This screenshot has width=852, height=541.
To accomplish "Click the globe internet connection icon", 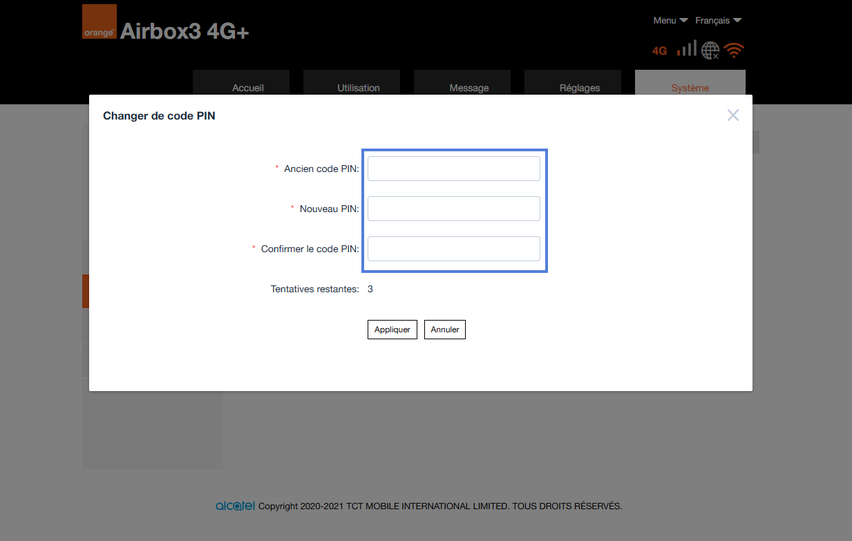I will 711,50.
